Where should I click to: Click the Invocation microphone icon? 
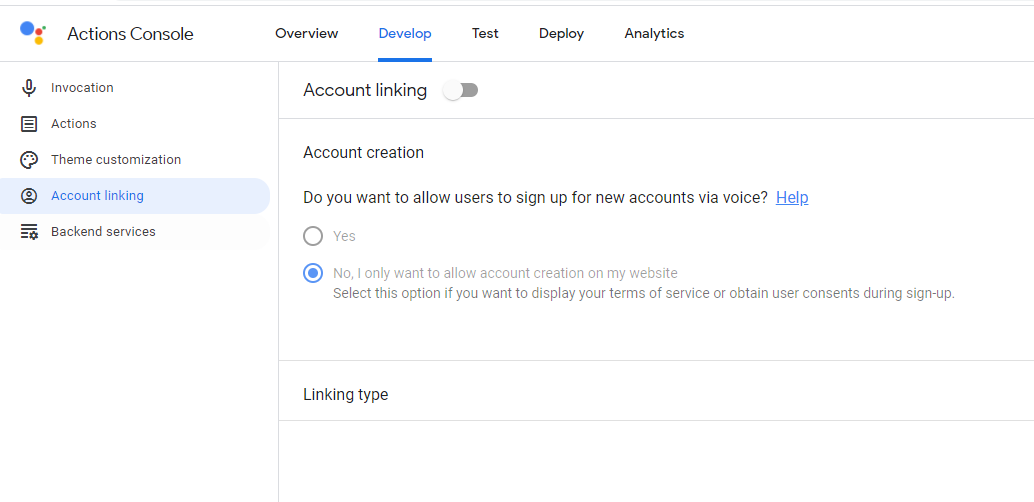click(29, 88)
